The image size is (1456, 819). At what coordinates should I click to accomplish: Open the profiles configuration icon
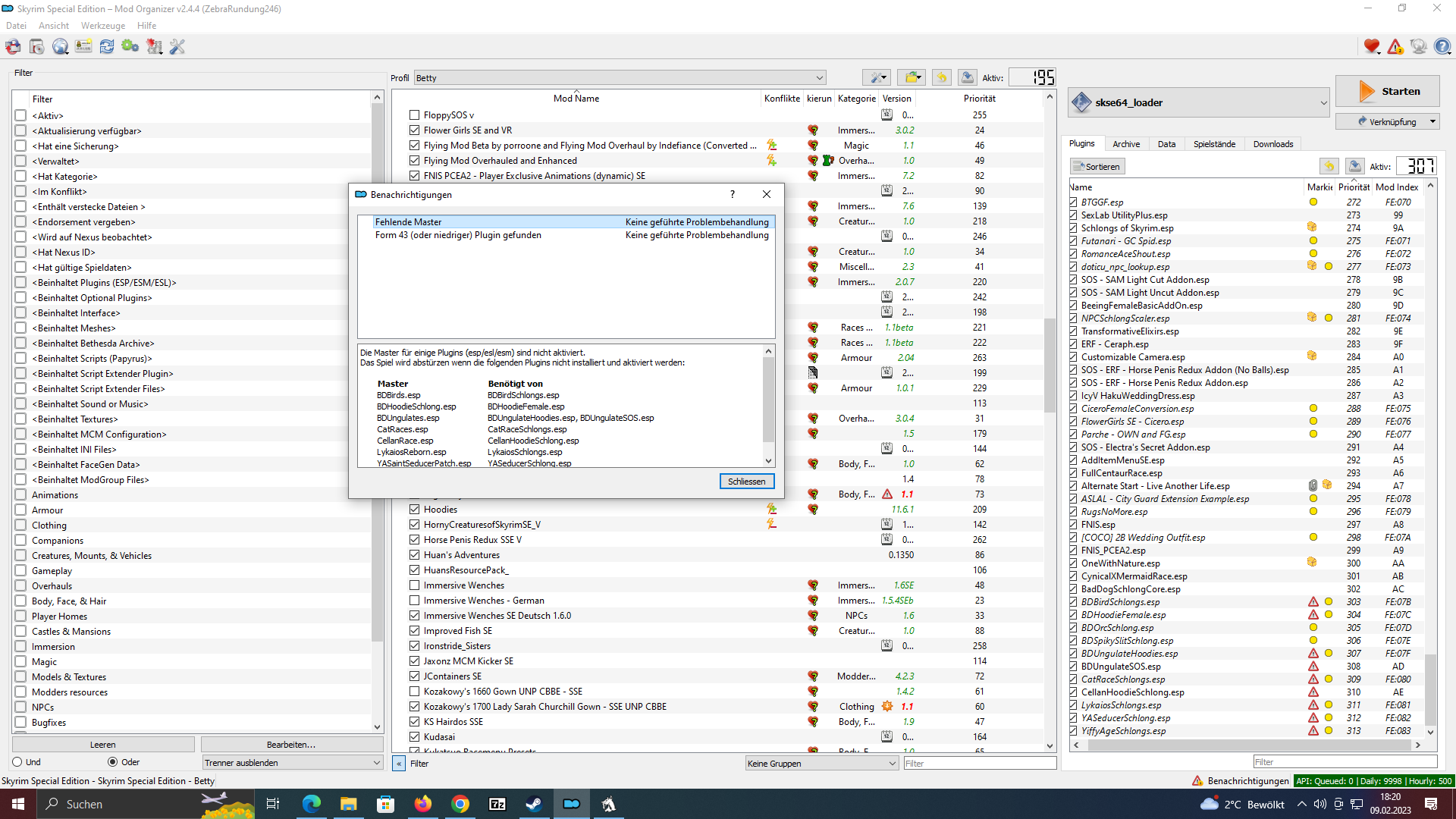click(x=83, y=47)
